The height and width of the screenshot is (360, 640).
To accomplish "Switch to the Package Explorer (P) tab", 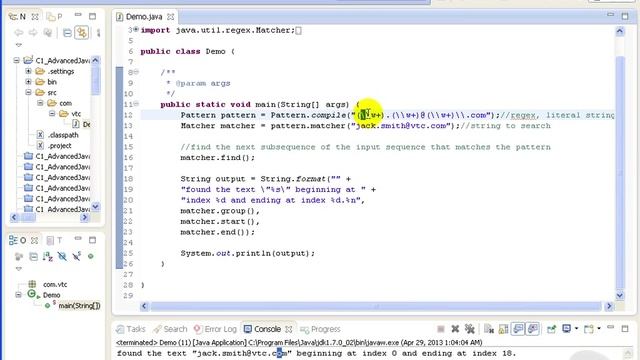I will (x=54, y=17).
